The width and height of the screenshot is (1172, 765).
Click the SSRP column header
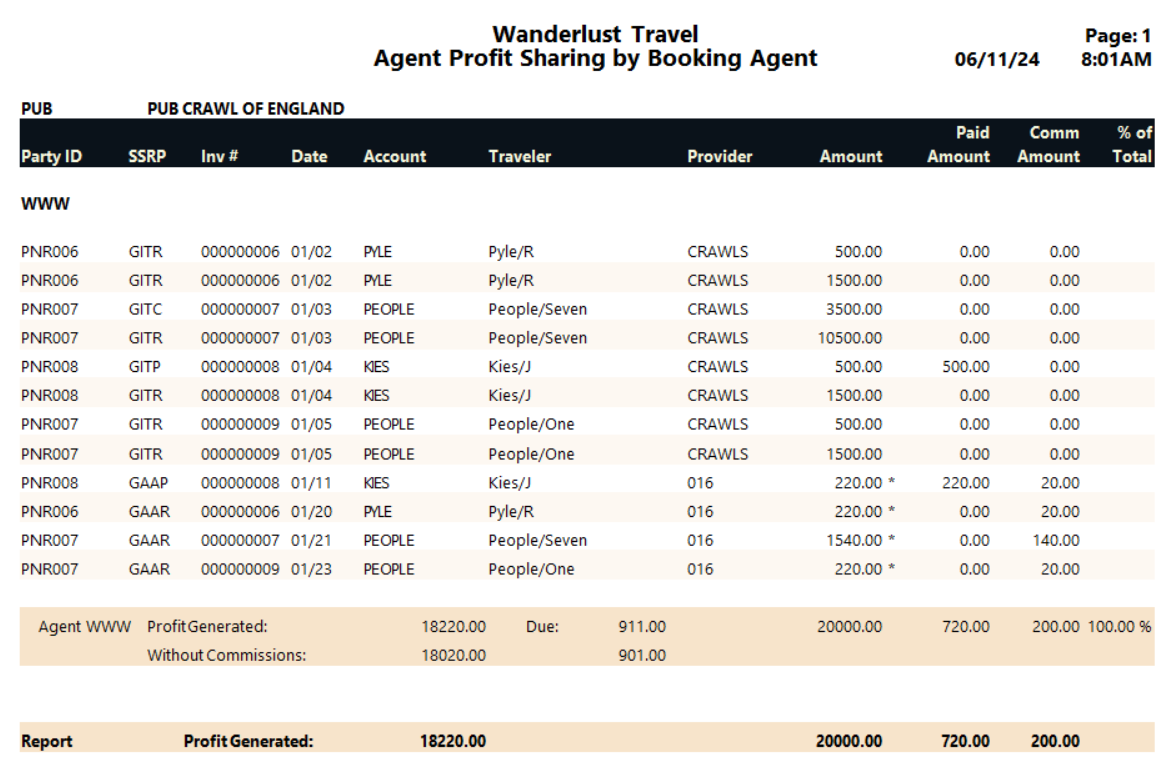147,156
